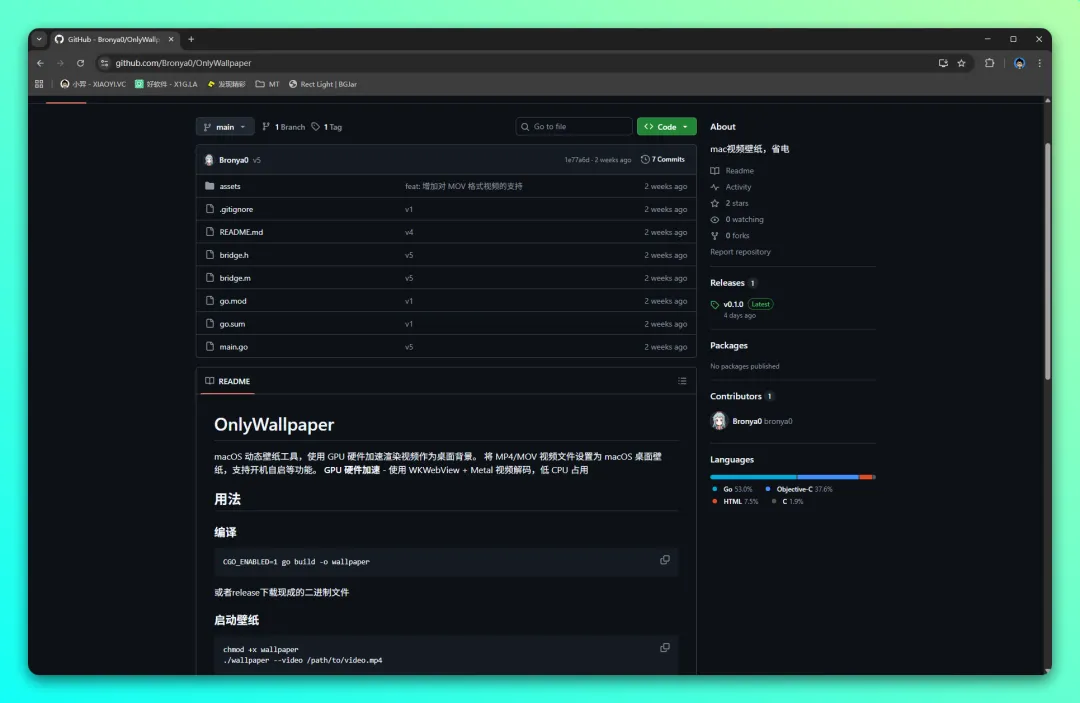The image size is (1080, 703).
Task: Click the HTML segment of languages bar
Action: pos(866,476)
